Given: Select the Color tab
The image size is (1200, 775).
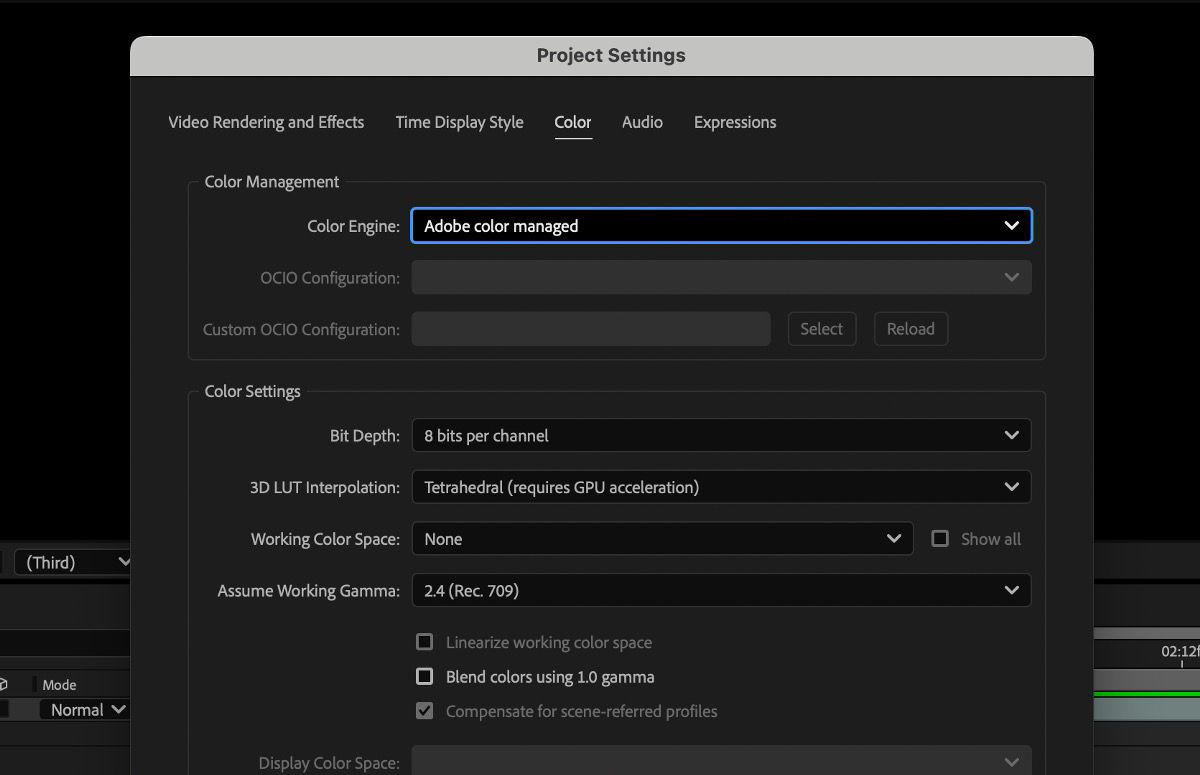Looking at the screenshot, I should point(572,122).
